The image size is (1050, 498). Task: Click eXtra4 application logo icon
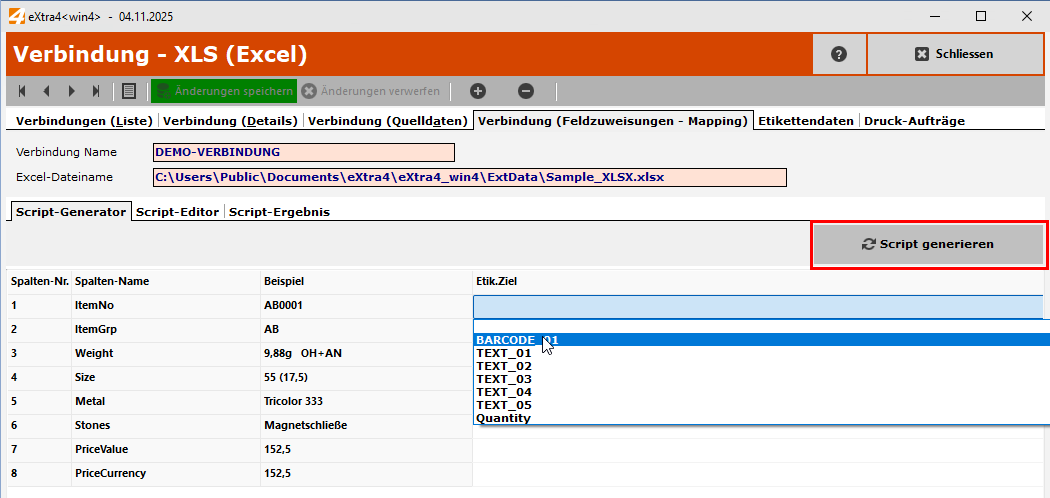click(16, 17)
